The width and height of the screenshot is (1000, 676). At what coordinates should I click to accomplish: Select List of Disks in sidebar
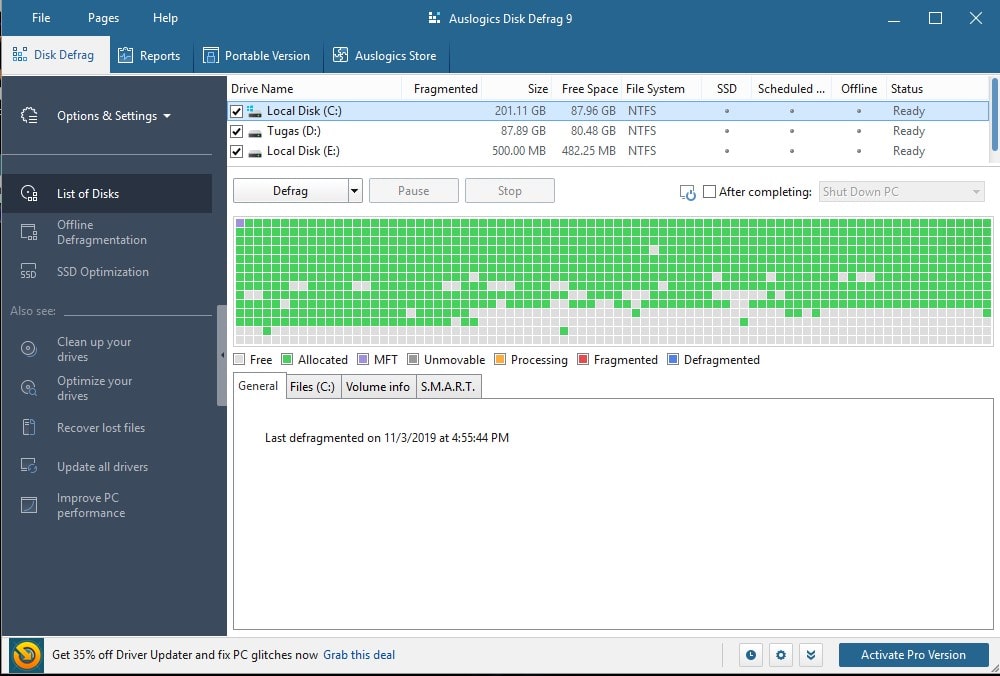(107, 193)
